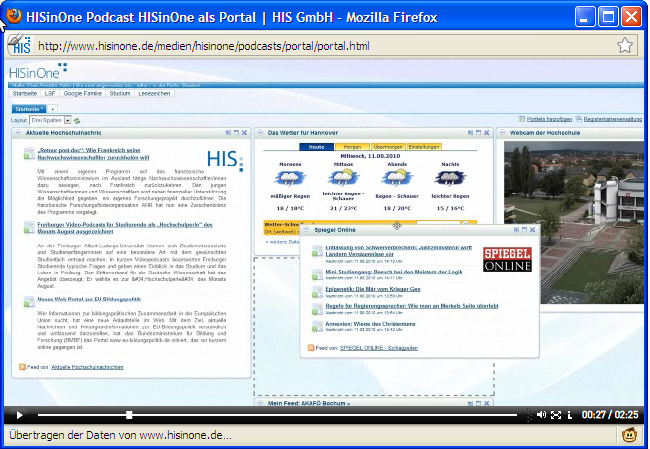Click the Nachts dark cloud weather icon
This screenshot has width=650, height=449.
(x=450, y=178)
